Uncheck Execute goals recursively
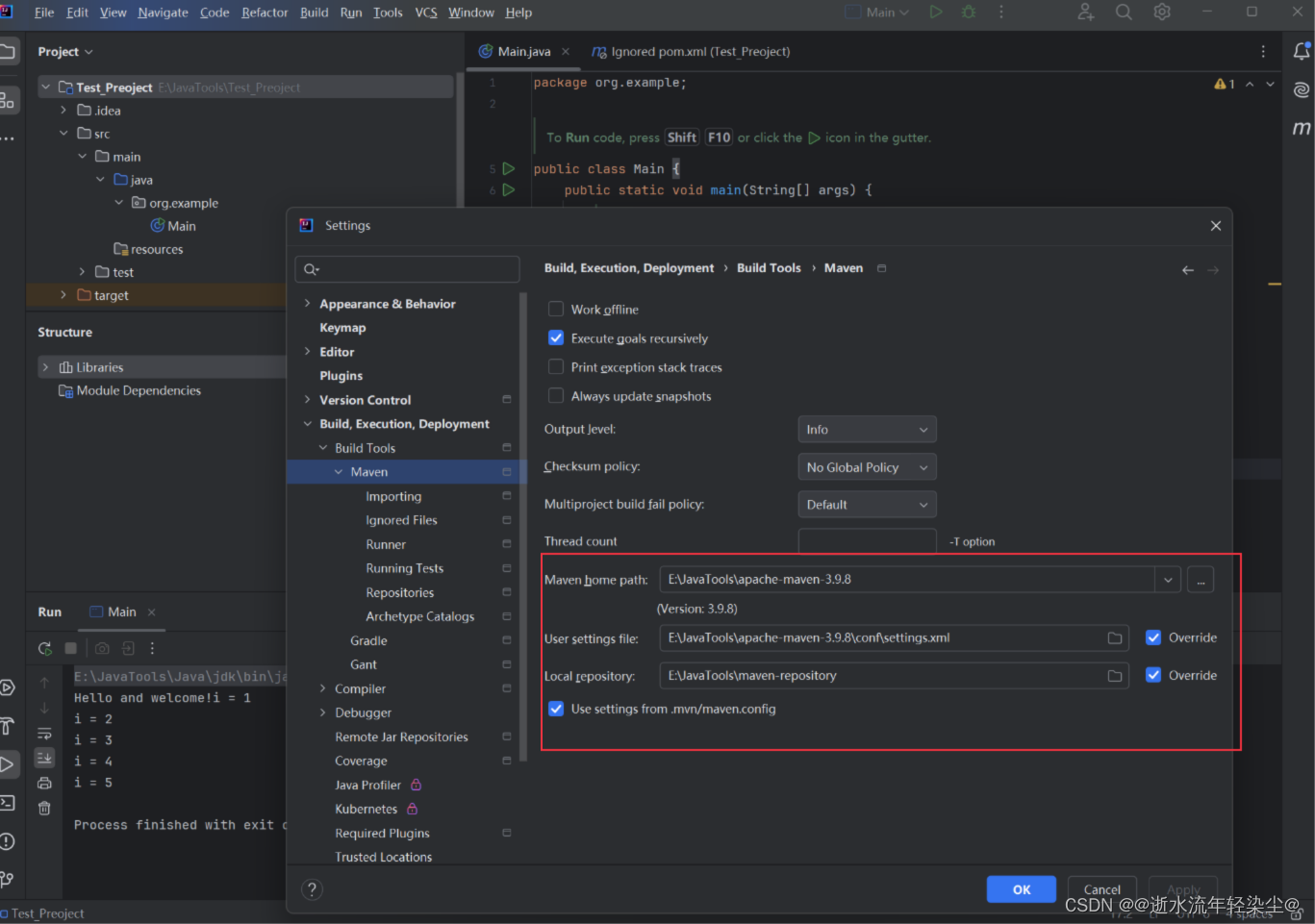The image size is (1315, 924). coord(556,337)
